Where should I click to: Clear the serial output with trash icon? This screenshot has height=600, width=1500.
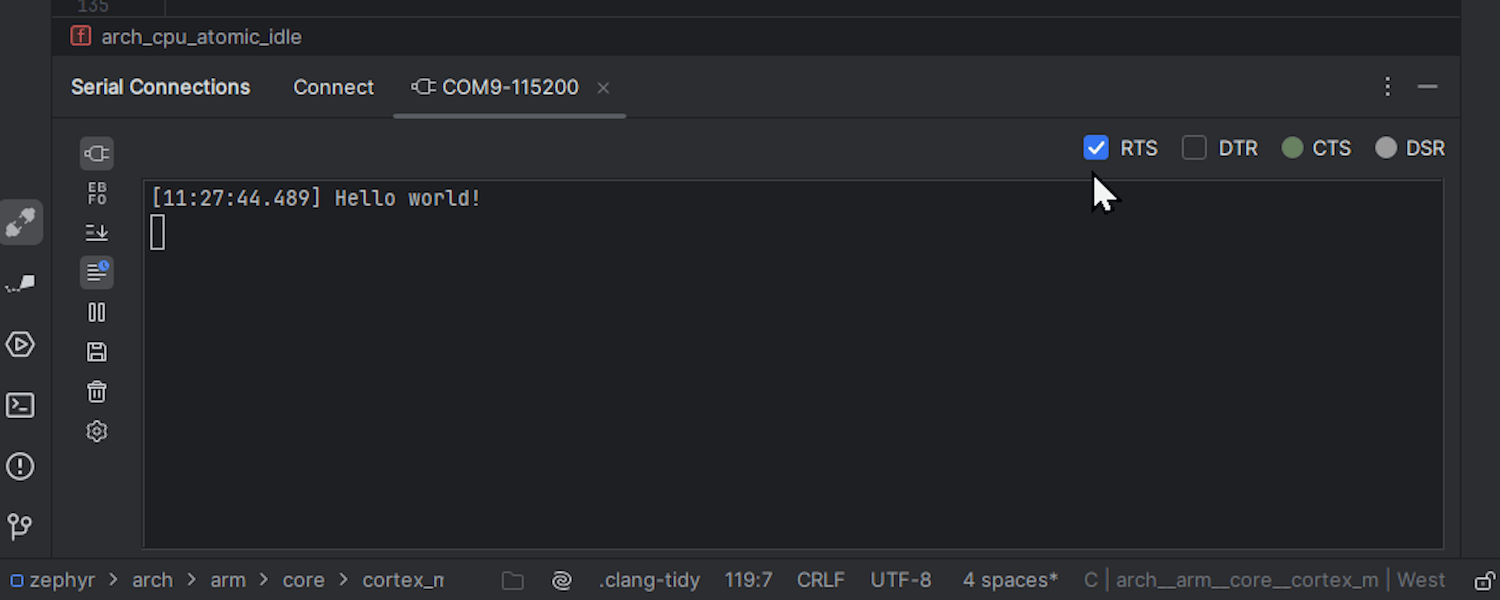pyautogui.click(x=97, y=392)
